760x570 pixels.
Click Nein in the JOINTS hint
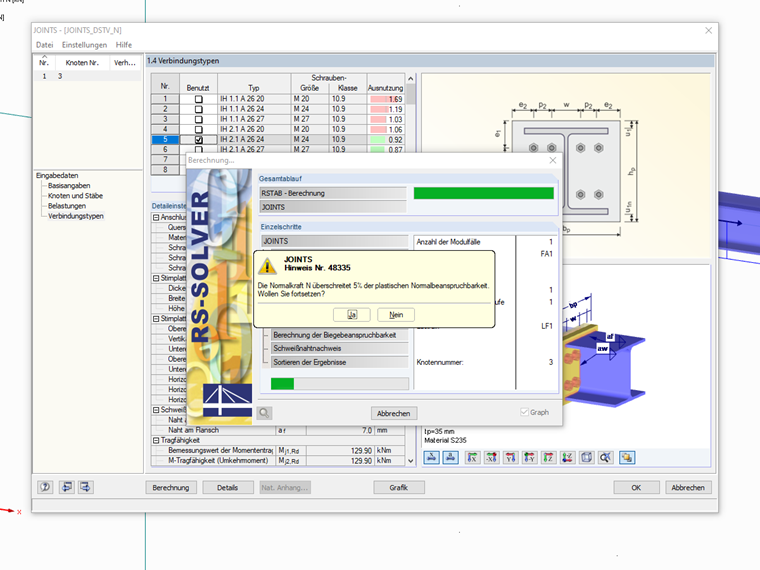point(396,315)
